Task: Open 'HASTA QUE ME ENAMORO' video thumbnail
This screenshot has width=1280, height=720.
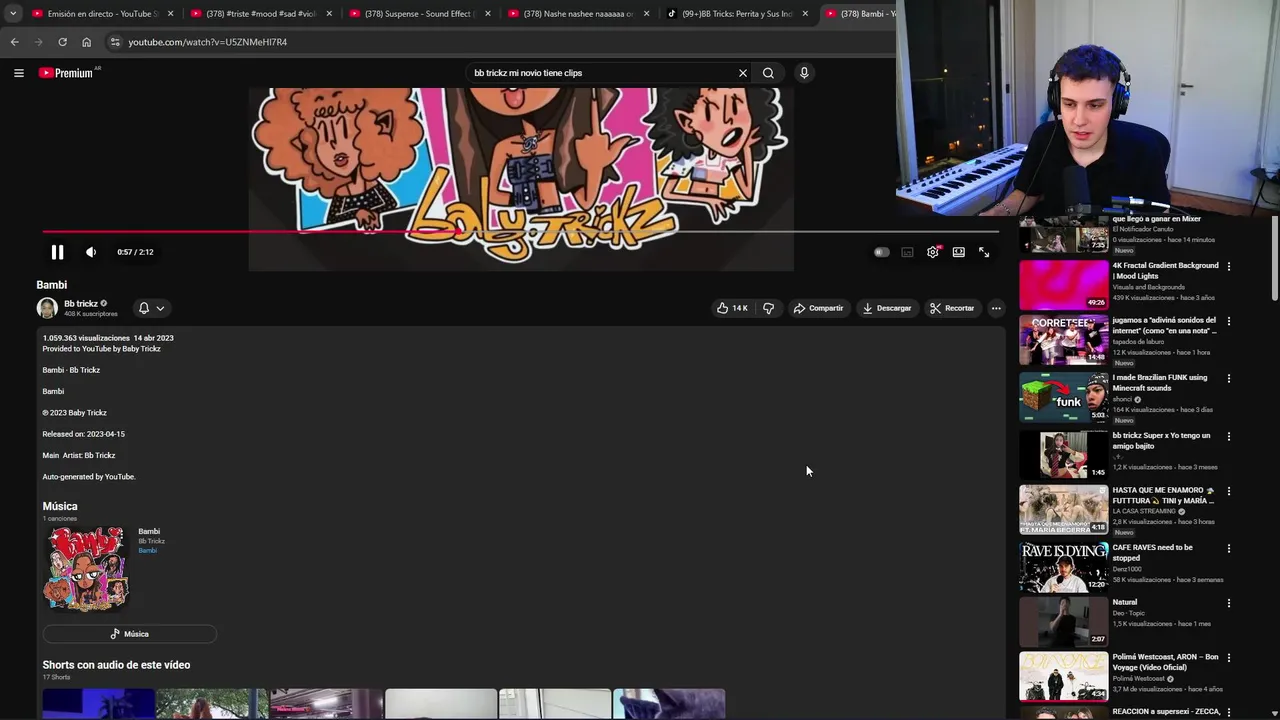Action: 1063,510
